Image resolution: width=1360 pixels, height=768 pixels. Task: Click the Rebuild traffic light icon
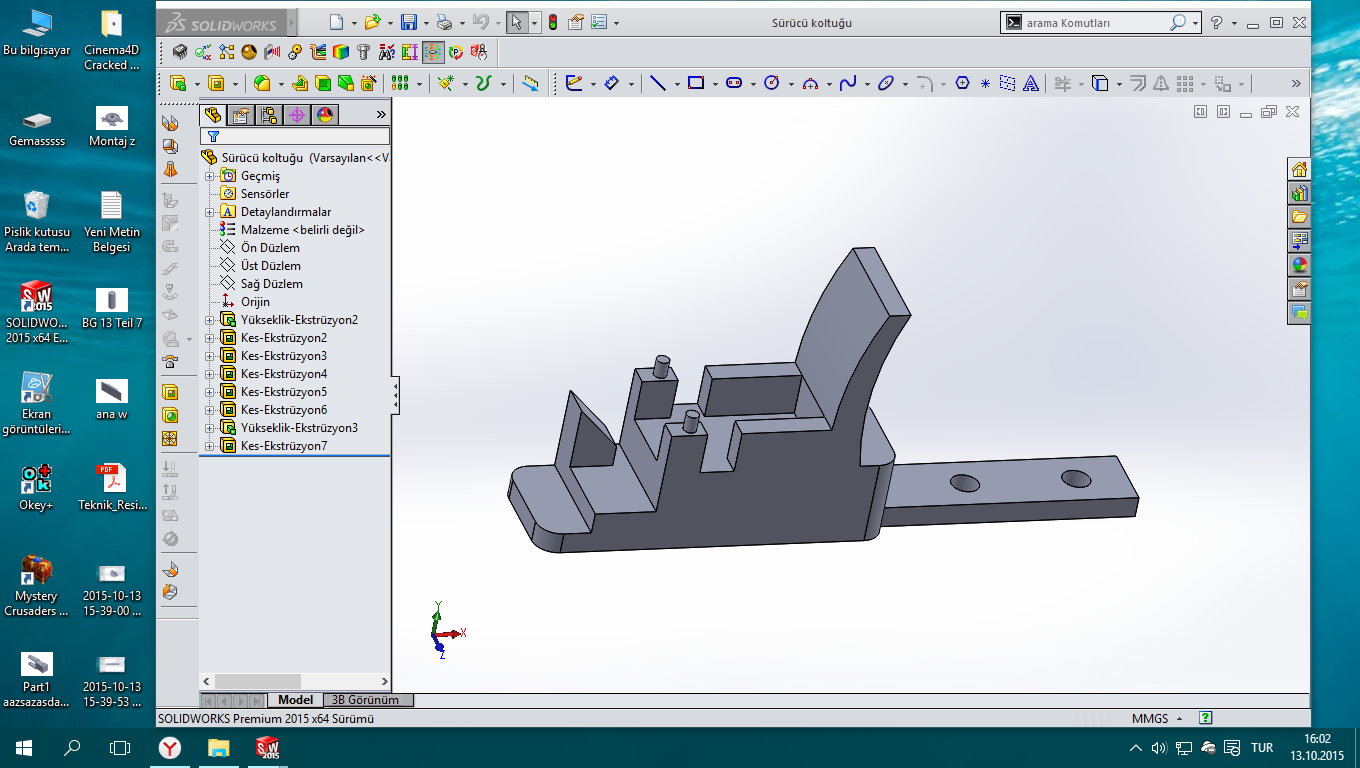pyautogui.click(x=553, y=22)
